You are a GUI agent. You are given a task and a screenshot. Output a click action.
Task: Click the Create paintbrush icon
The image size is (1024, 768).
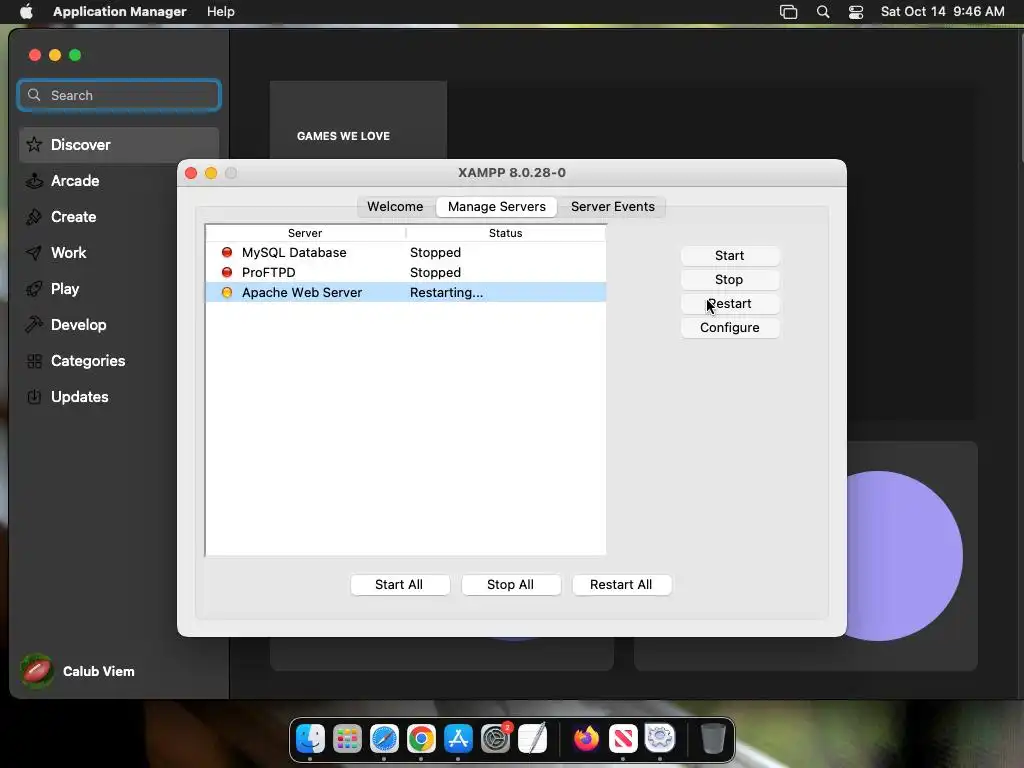(34, 217)
